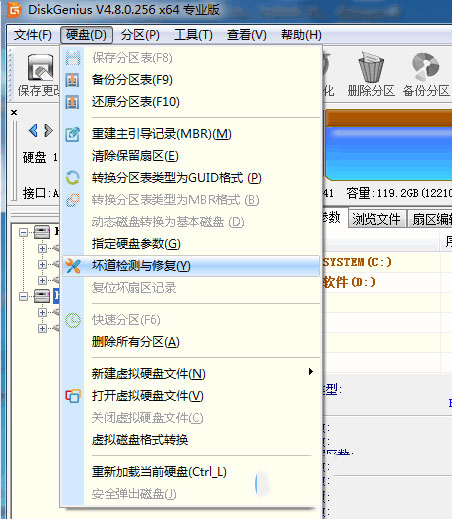This screenshot has width=452, height=519.
Task: Select 清除保留扇区(E) entry
Action: 191,156
